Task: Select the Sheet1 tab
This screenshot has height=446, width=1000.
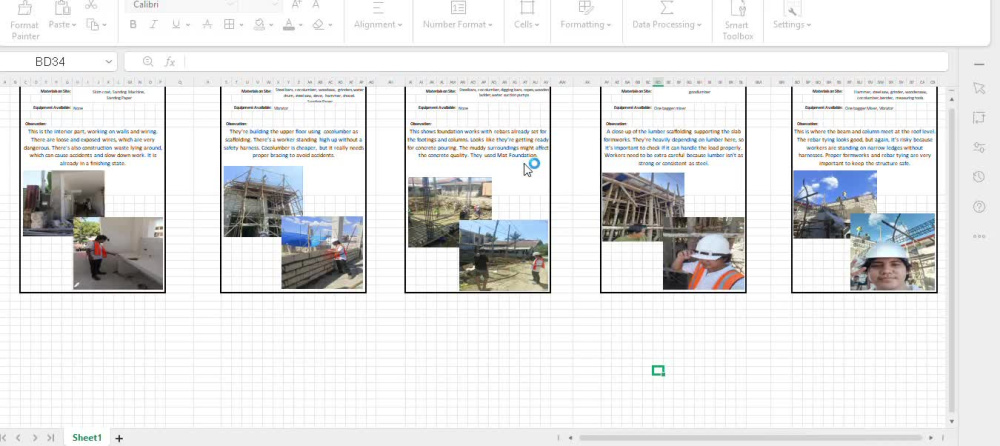Action: [x=87, y=438]
